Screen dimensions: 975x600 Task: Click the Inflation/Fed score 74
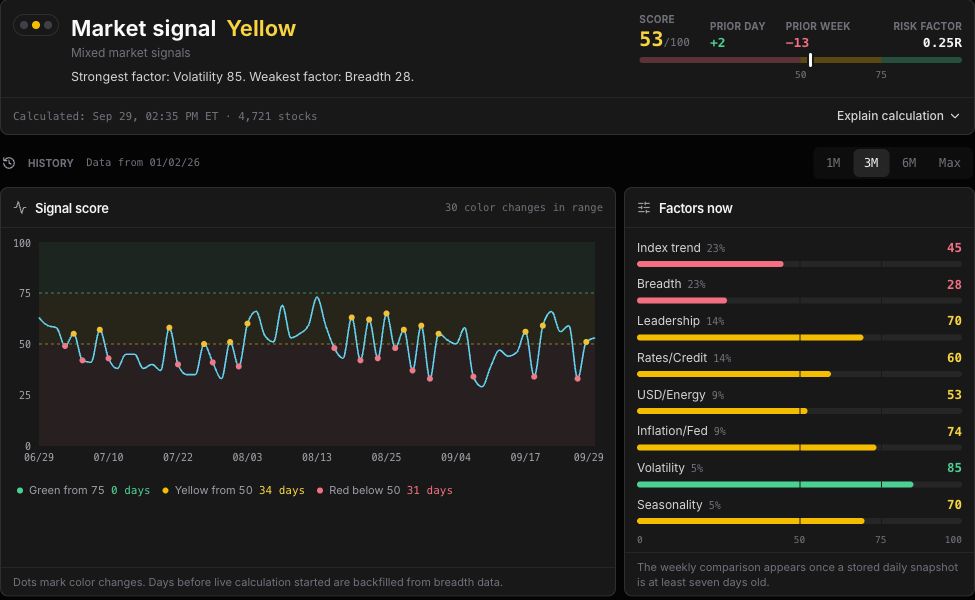click(954, 432)
